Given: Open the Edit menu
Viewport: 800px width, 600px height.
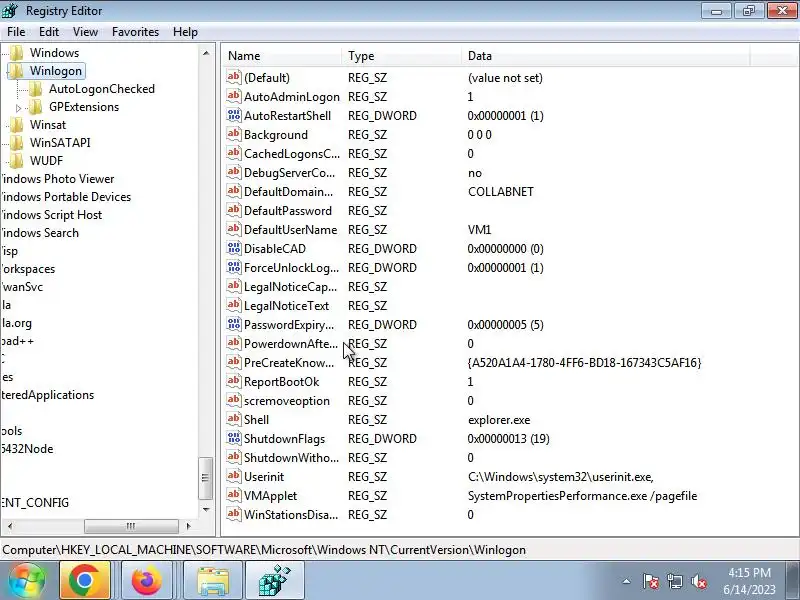Looking at the screenshot, I should pyautogui.click(x=48, y=32).
